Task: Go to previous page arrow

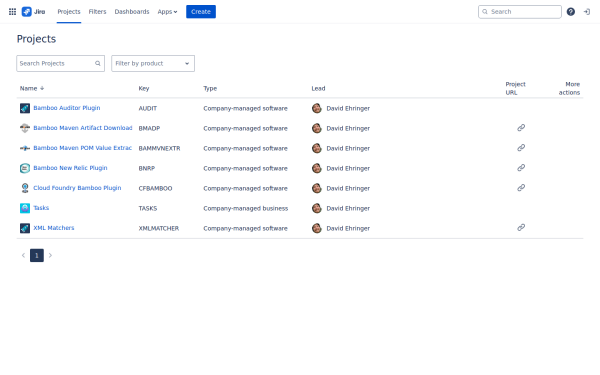Action: [x=23, y=255]
